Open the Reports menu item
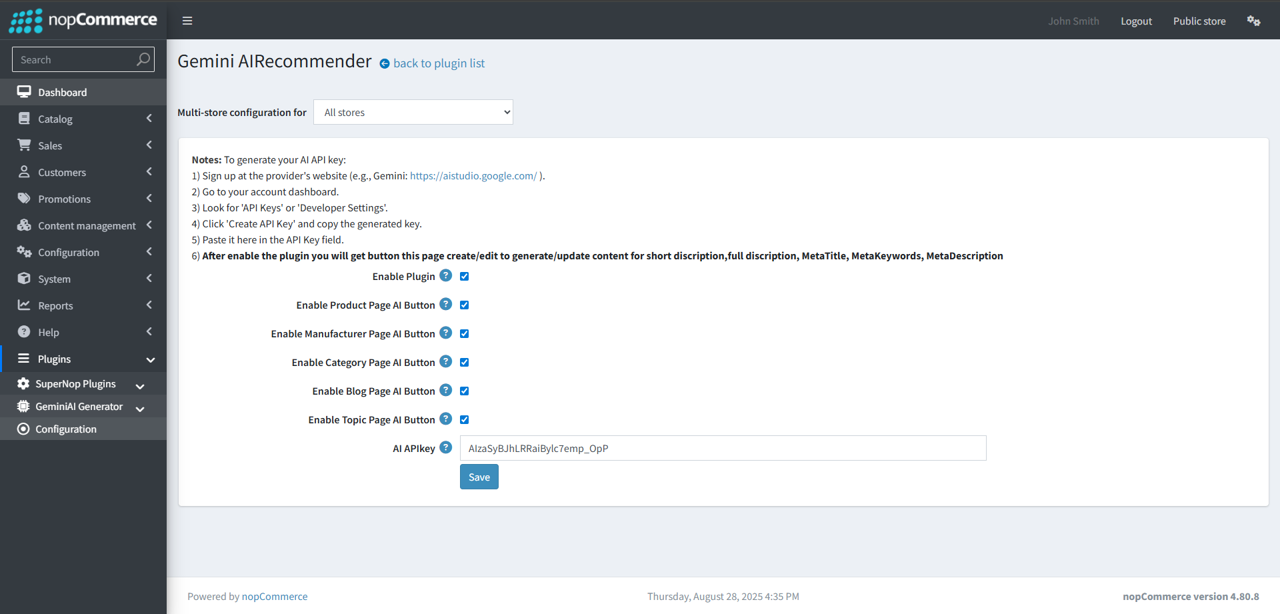Image resolution: width=1280 pixels, height=614 pixels. coord(83,305)
